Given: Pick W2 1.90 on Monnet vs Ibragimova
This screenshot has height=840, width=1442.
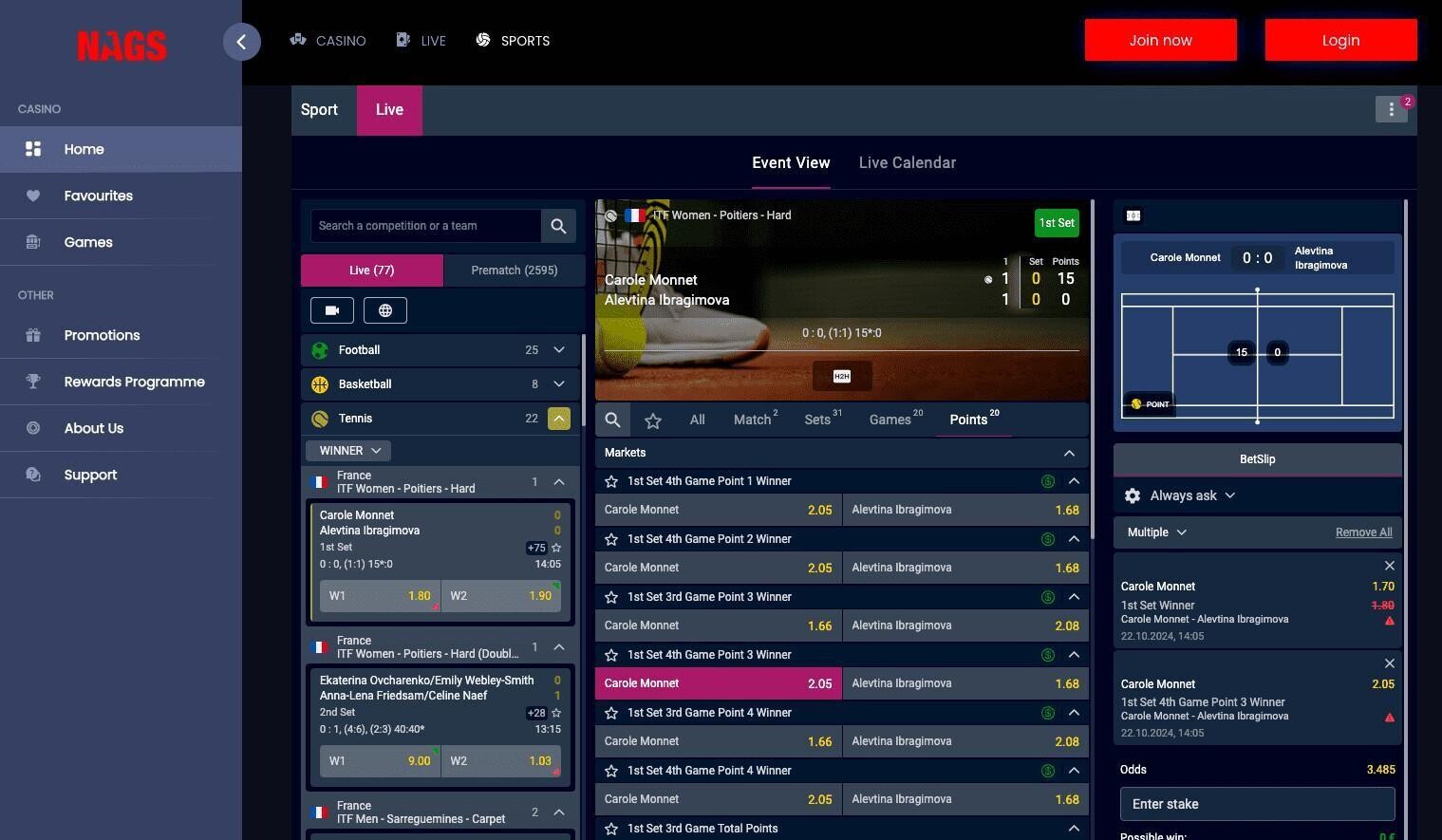Looking at the screenshot, I should (501, 596).
